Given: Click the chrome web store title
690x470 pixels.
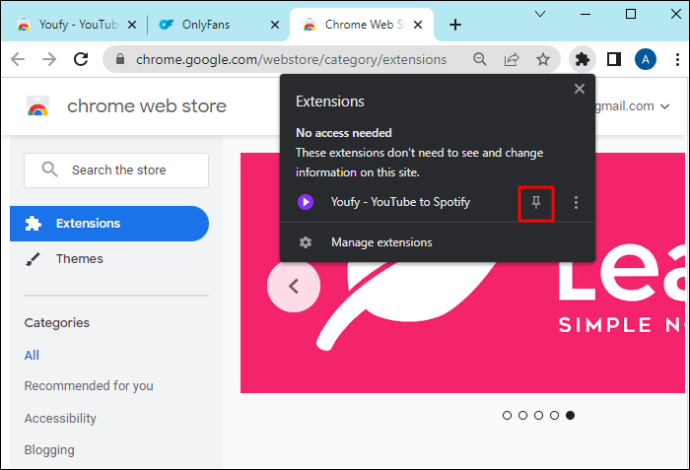Looking at the screenshot, I should coord(147,106).
